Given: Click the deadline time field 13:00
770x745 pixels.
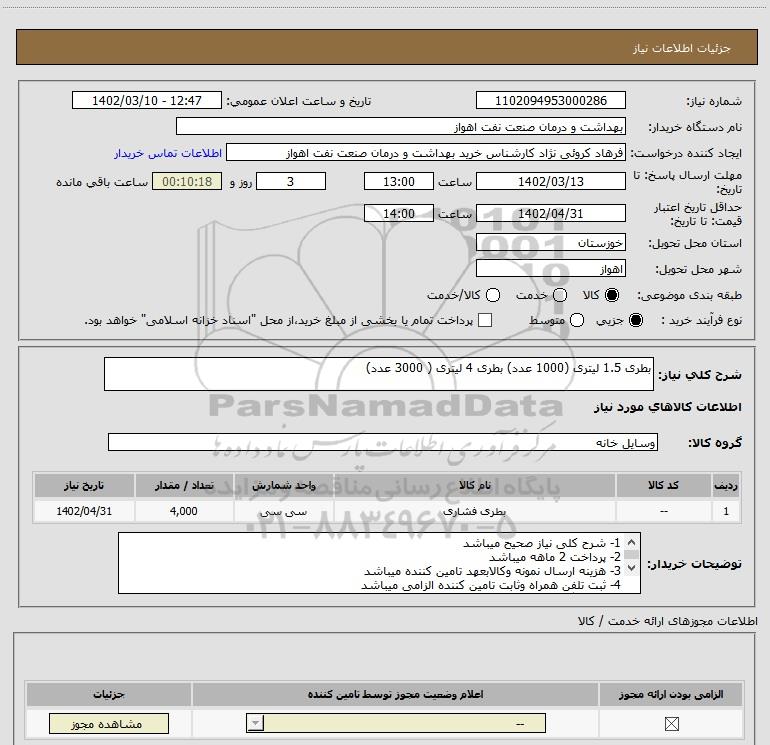Looking at the screenshot, I should [399, 182].
